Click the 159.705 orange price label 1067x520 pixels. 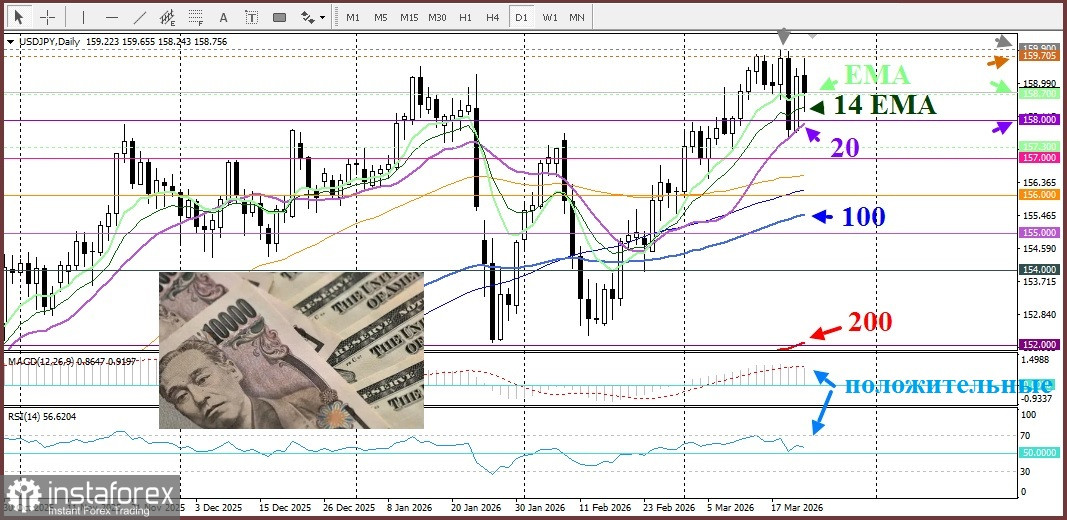1038,56
